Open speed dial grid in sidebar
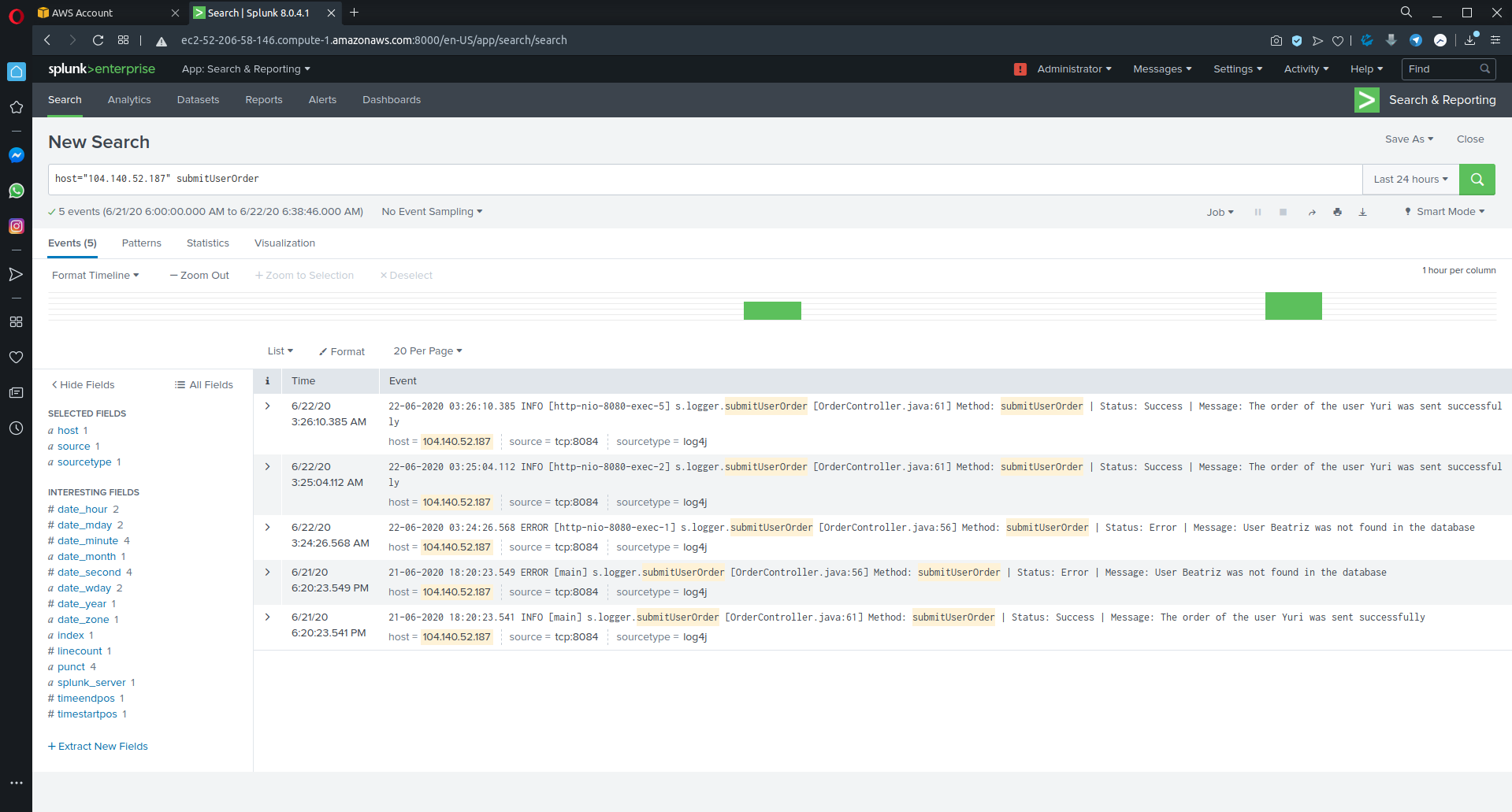Viewport: 1512px width, 812px height. pyautogui.click(x=16, y=321)
